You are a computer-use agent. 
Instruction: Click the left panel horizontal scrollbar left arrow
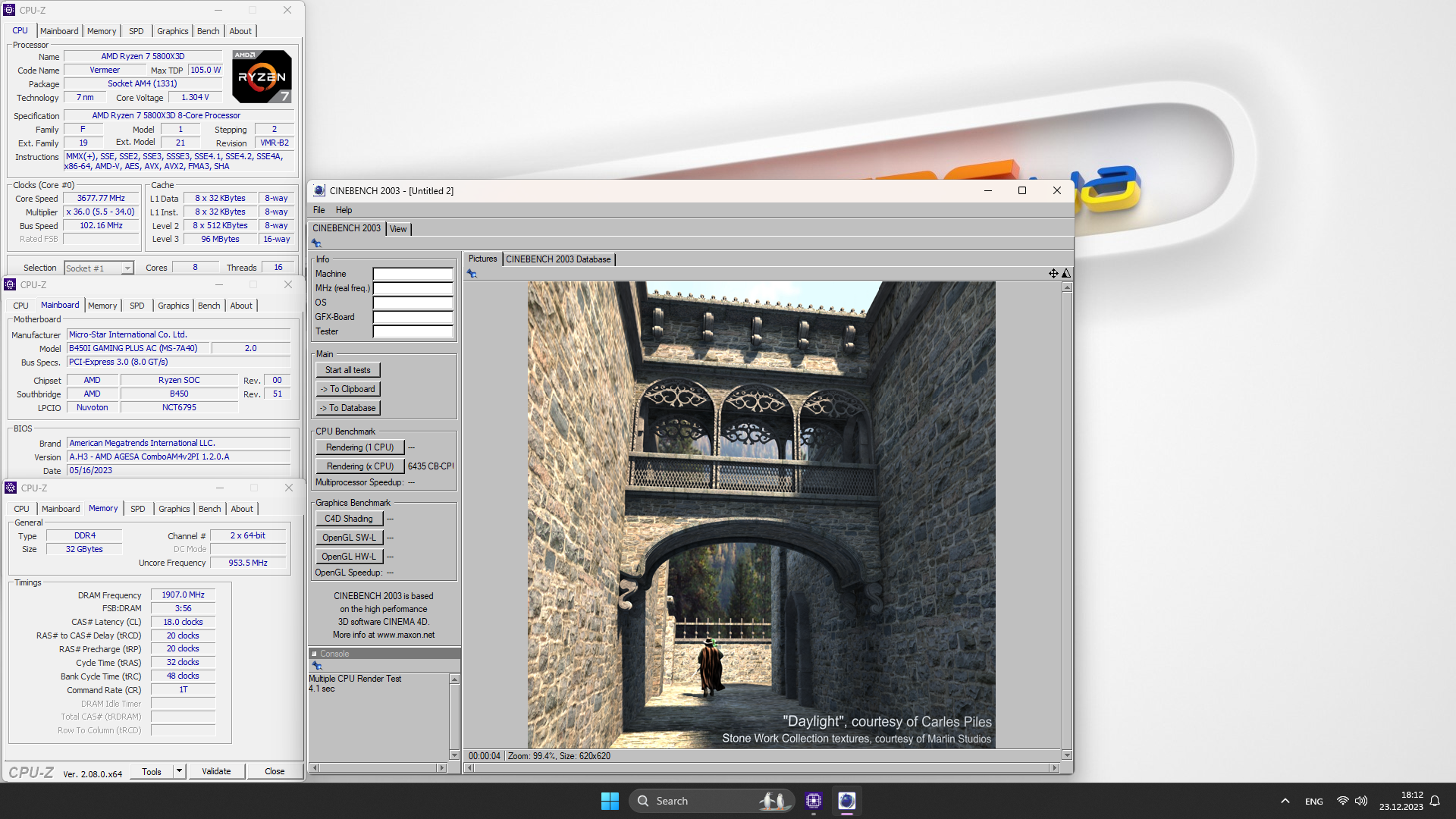(x=315, y=768)
